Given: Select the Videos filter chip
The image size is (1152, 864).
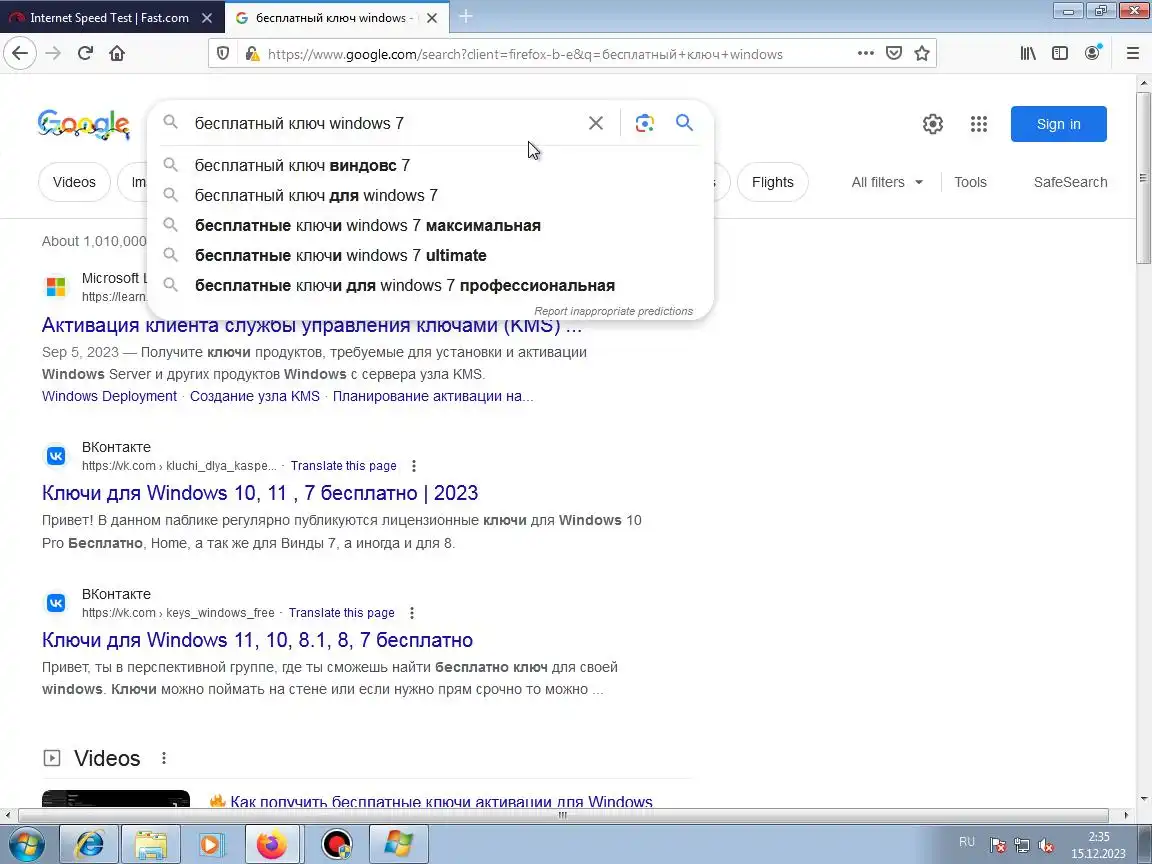Looking at the screenshot, I should click(74, 182).
